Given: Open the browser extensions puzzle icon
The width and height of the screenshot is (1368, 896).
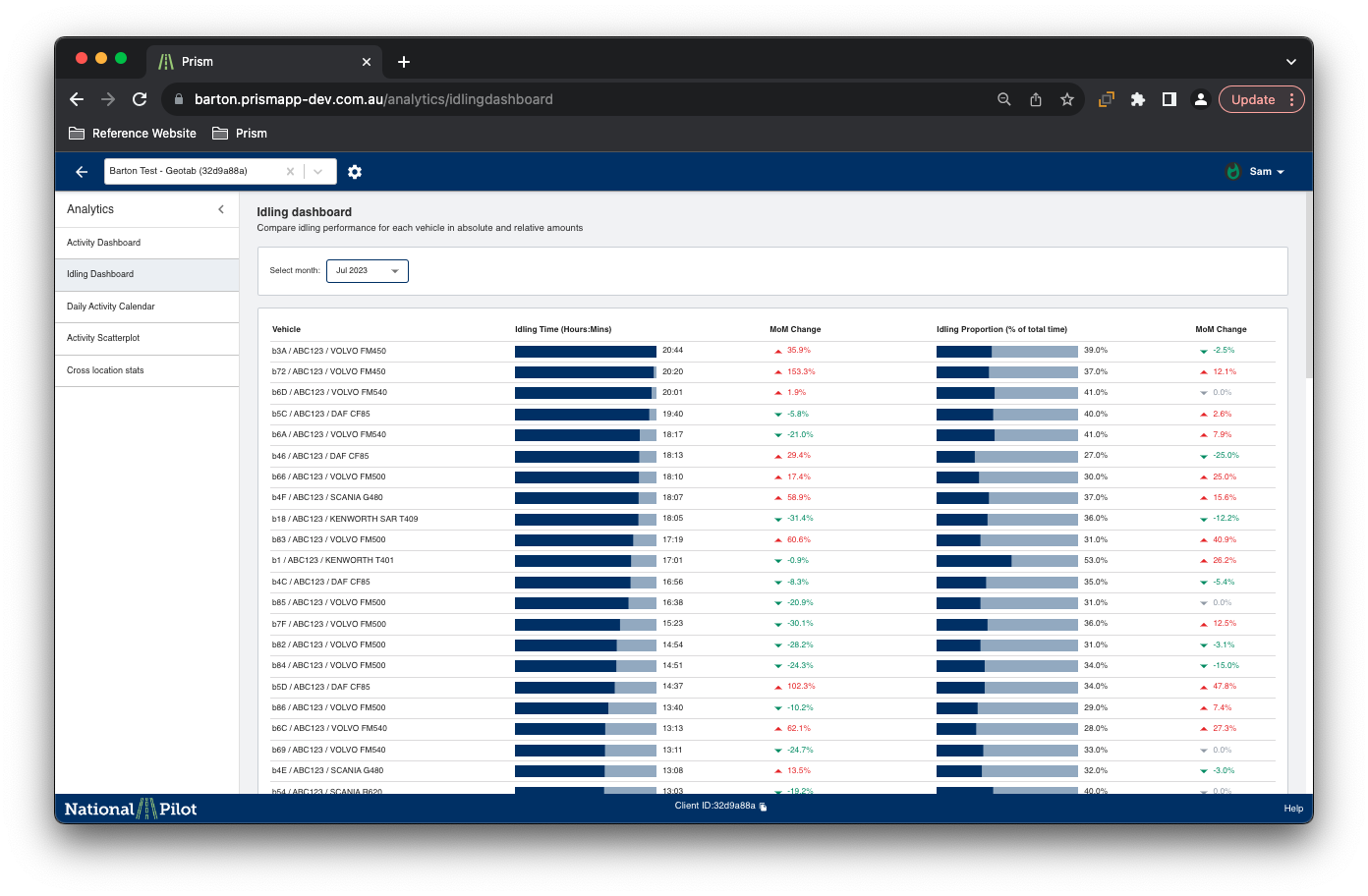Looking at the screenshot, I should (x=1138, y=99).
